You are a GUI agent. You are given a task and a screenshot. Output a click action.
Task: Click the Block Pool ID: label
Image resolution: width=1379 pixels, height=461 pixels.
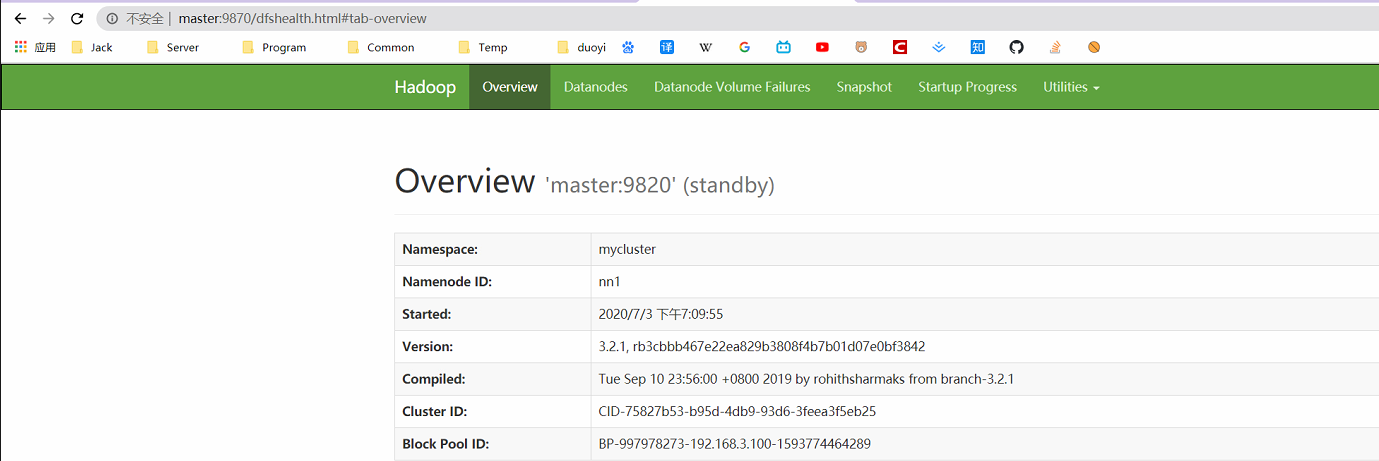pyautogui.click(x=446, y=444)
